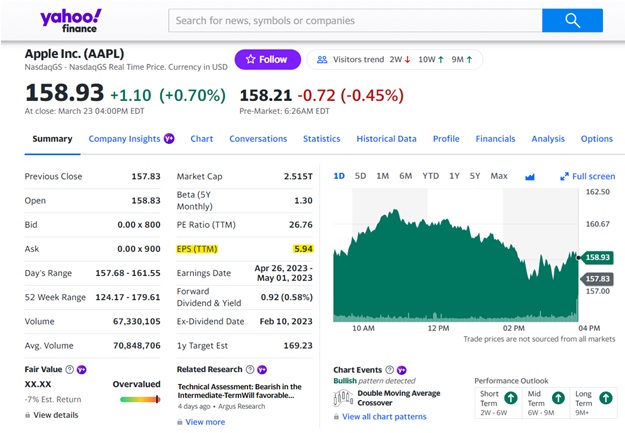Go to the Financials tab
This screenshot has width=625, height=433.
coord(495,139)
